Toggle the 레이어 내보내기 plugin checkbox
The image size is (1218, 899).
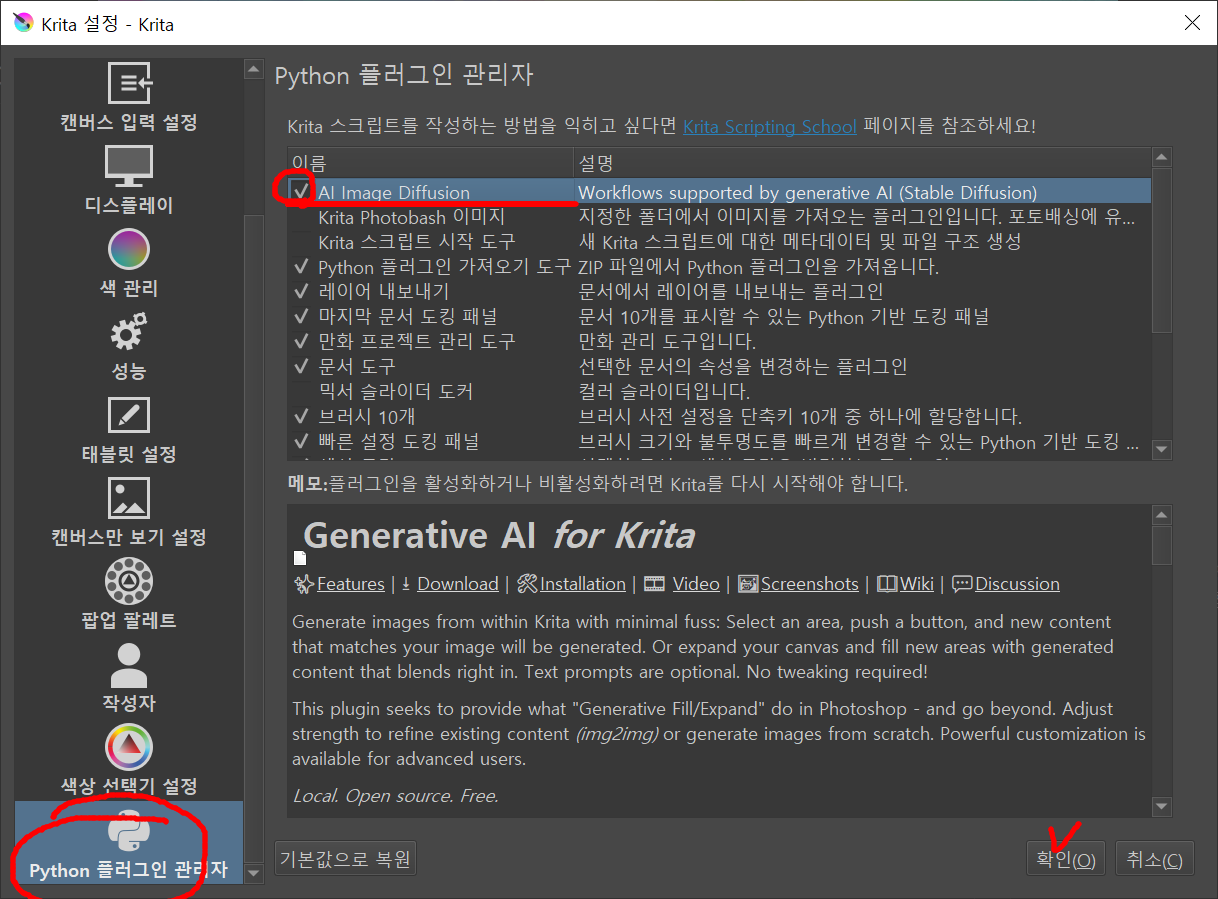(301, 292)
